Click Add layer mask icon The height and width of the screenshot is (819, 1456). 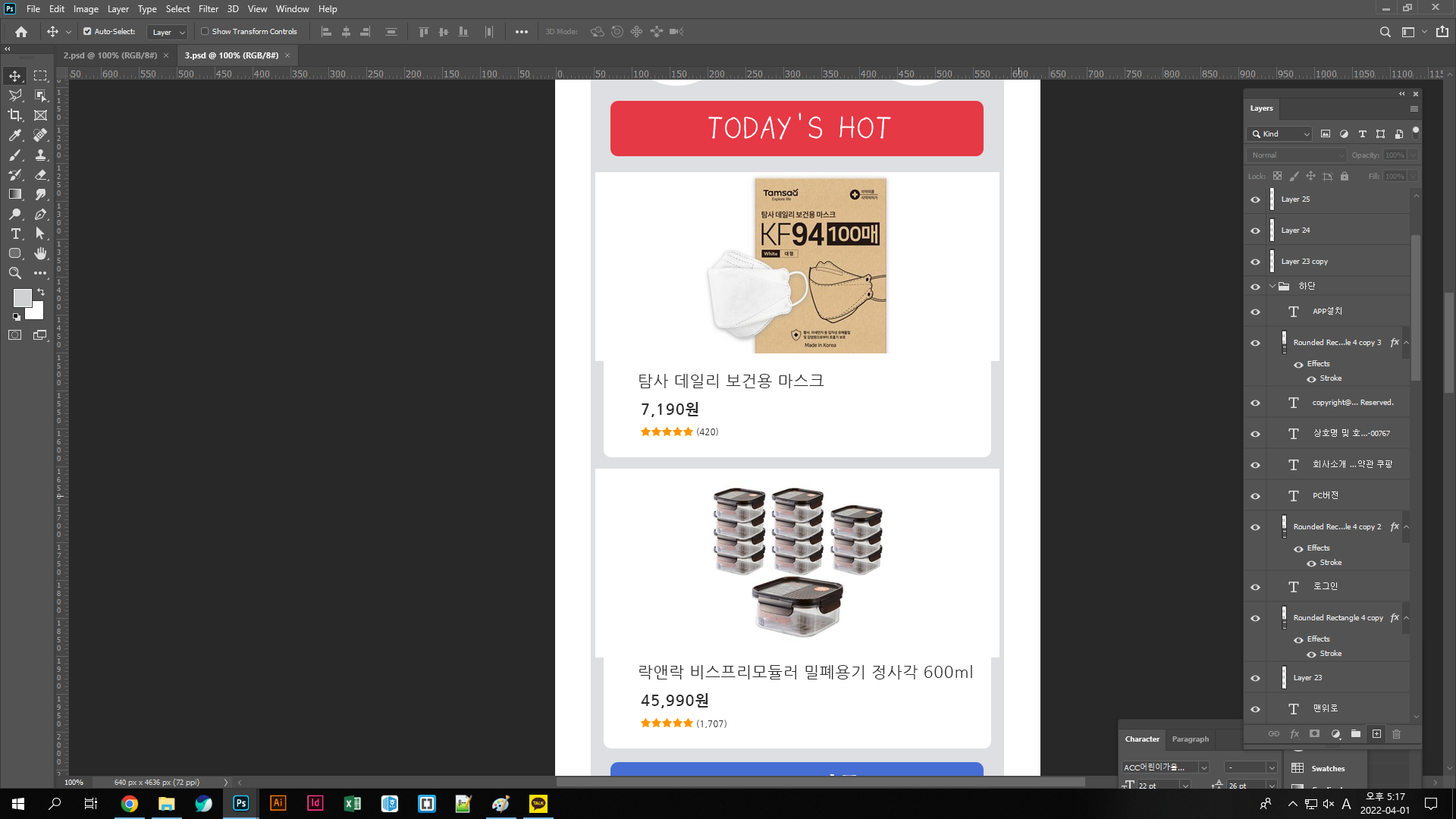pos(1315,734)
